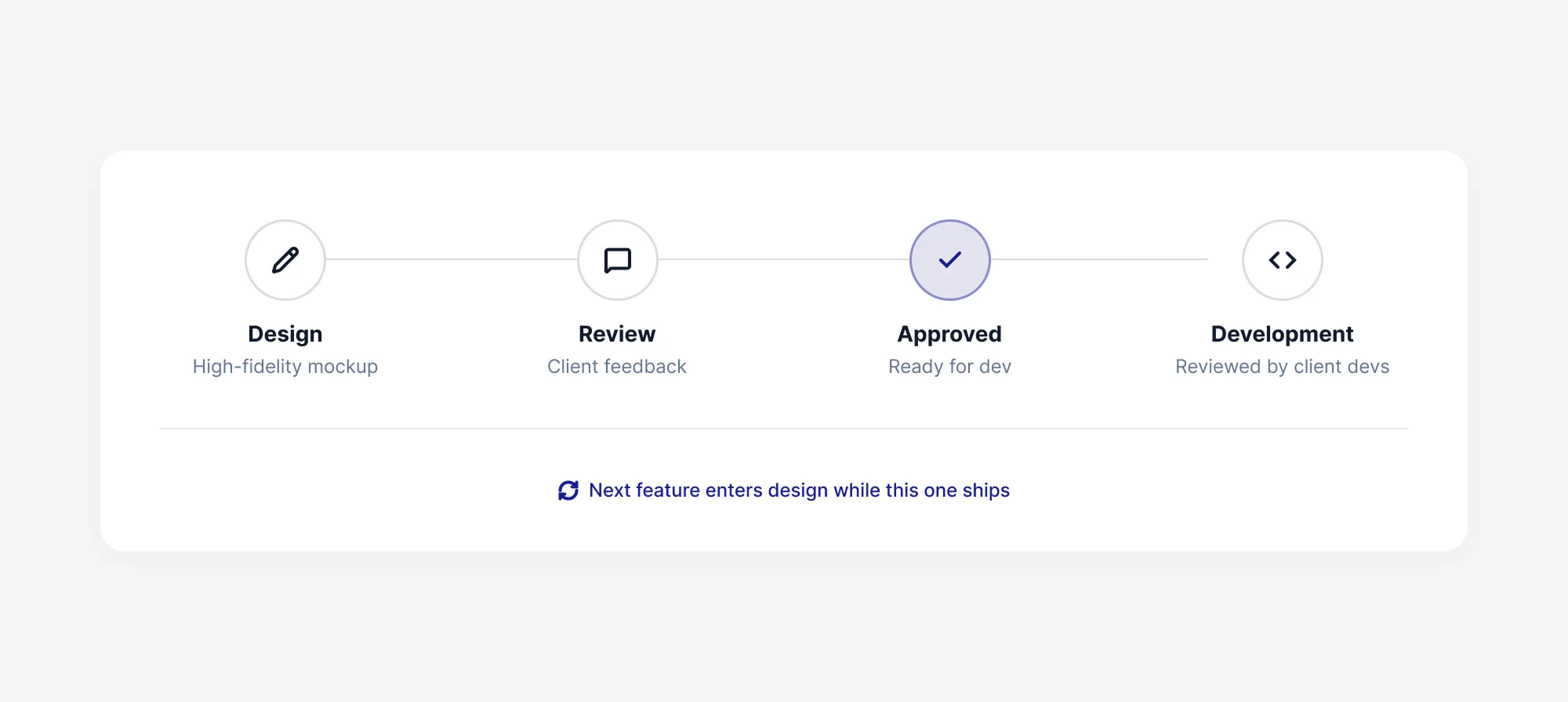Click the refresh cycle icon
Screen dimensions: 1568x702
point(568,490)
